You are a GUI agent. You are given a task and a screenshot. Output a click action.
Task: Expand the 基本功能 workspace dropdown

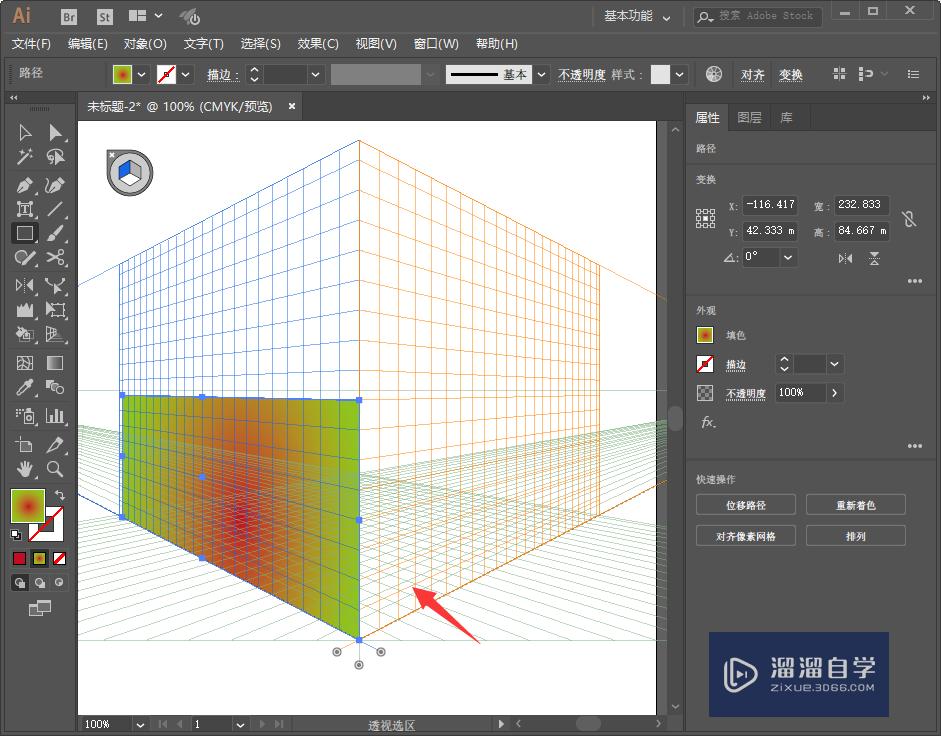point(667,17)
